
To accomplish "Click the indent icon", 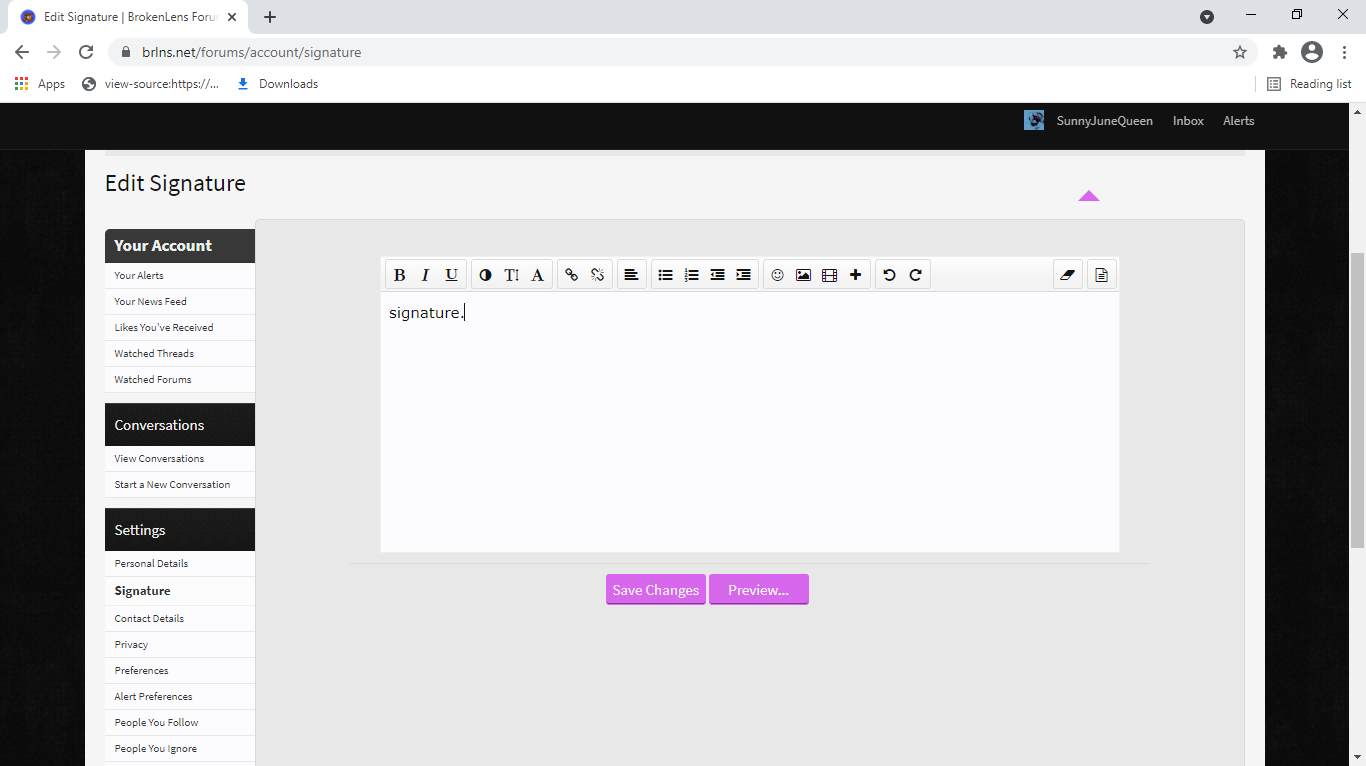I will (x=743, y=275).
